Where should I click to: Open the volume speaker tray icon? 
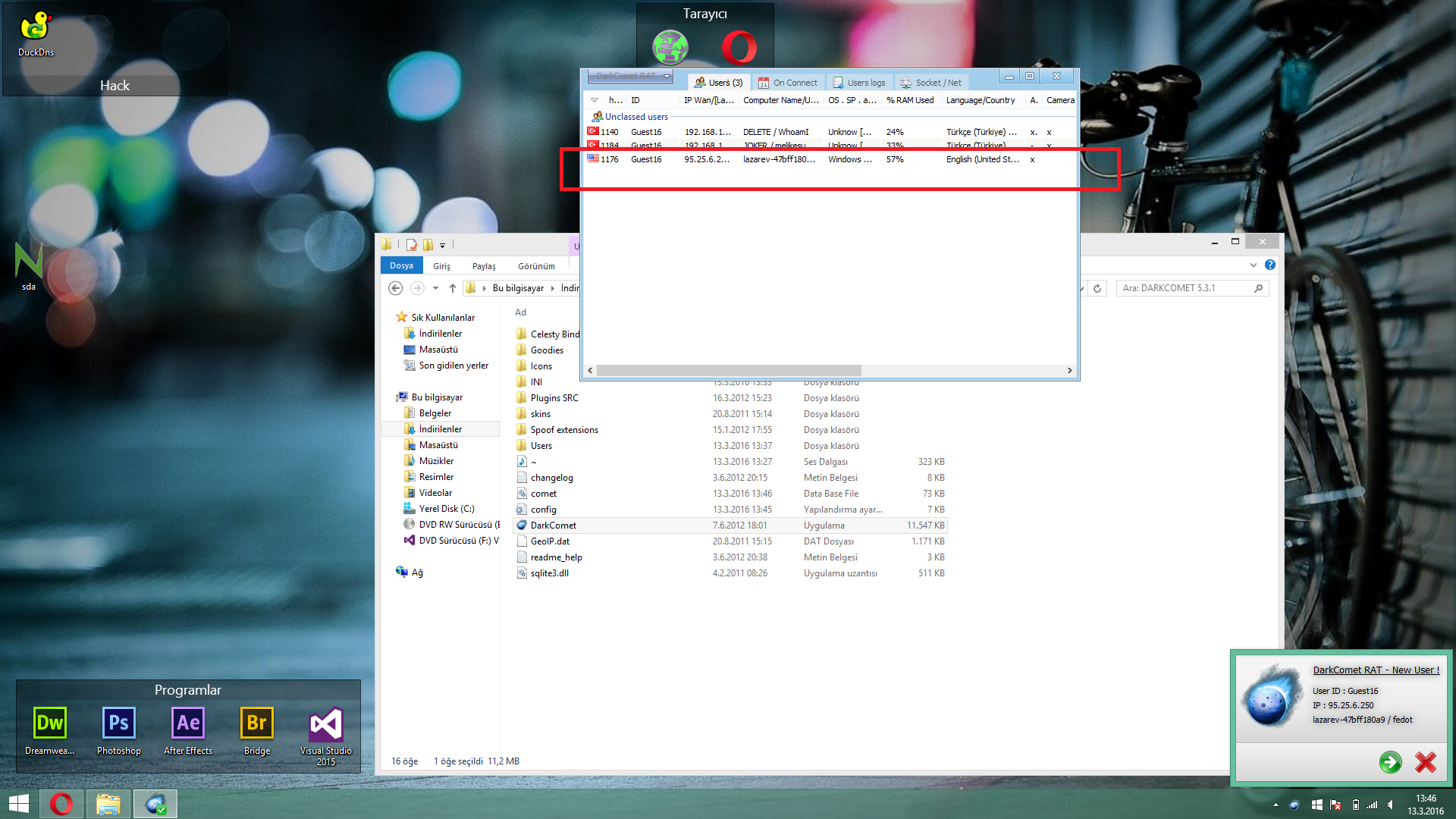coord(1391,805)
